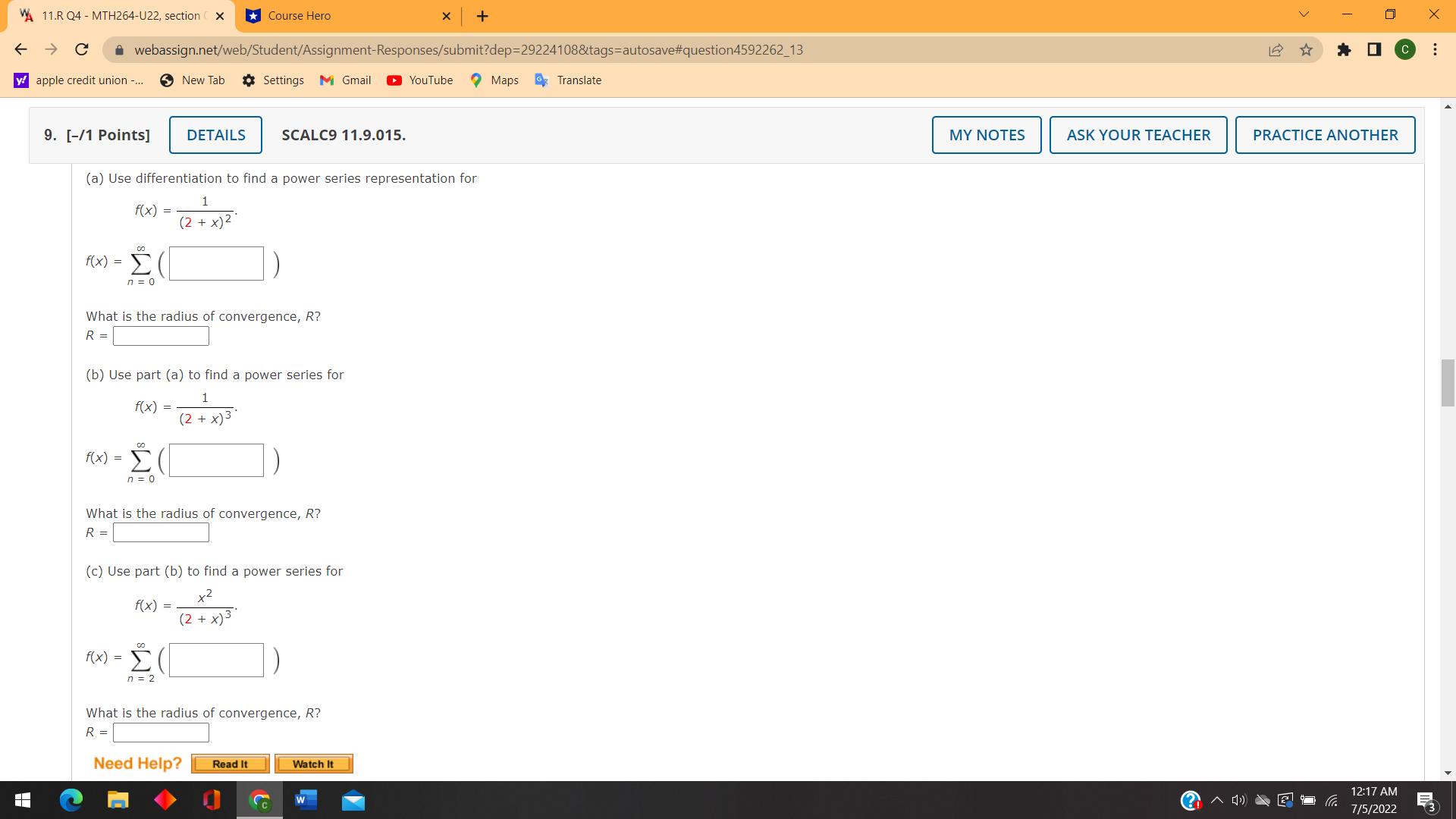Click the Watch It help button
This screenshot has width=1456, height=819.
(313, 763)
